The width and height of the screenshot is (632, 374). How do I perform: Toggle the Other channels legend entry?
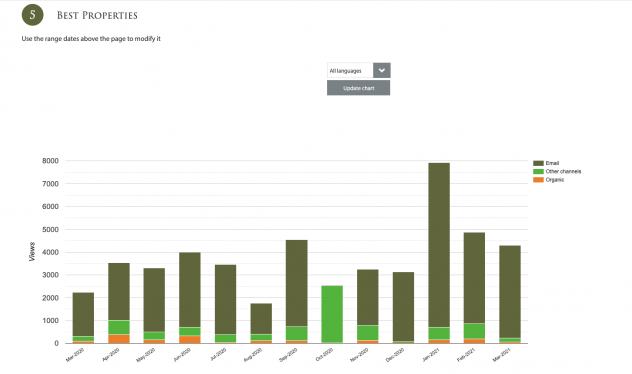point(557,171)
